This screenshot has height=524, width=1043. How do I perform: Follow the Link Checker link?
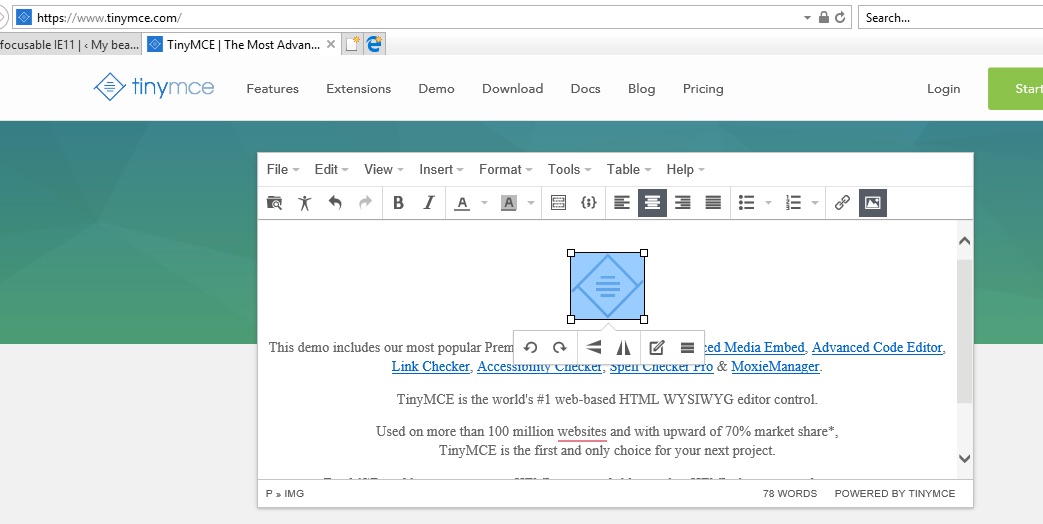430,366
